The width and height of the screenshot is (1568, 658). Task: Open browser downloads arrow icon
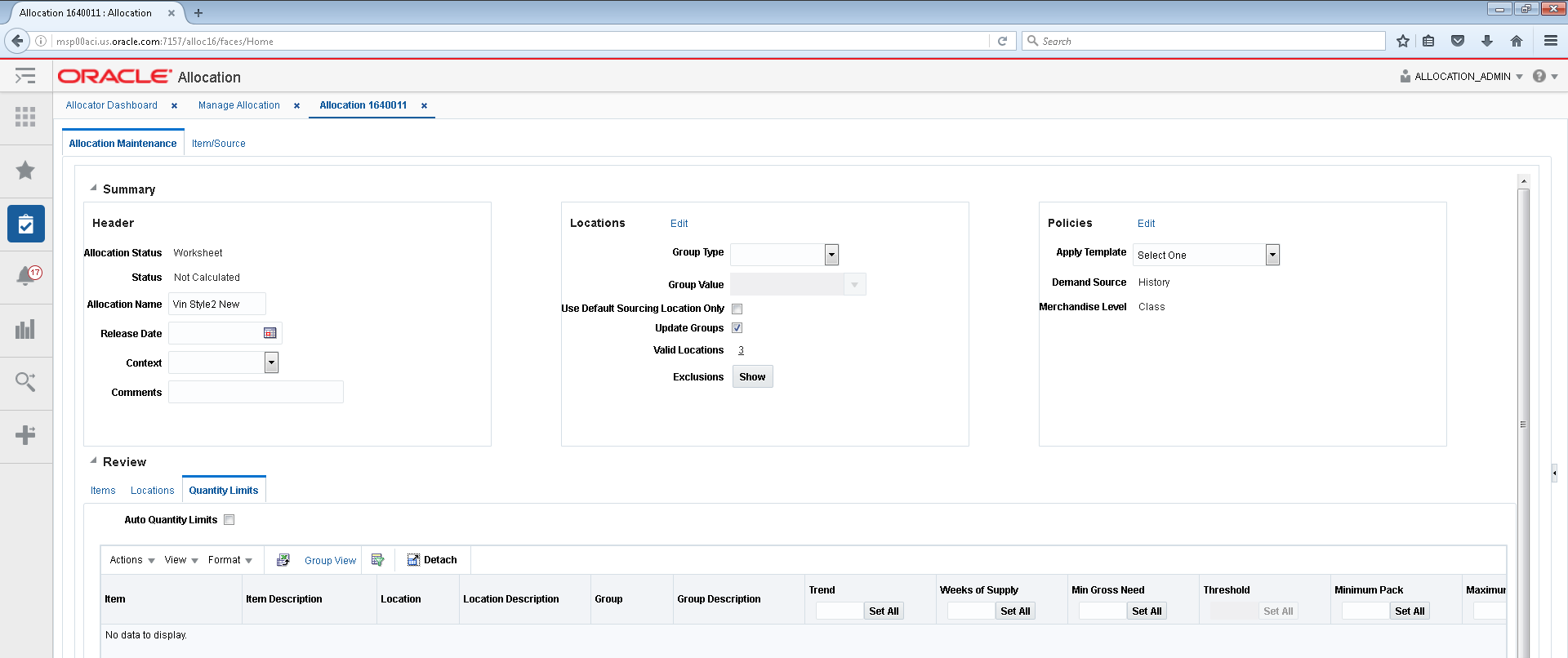(x=1487, y=41)
